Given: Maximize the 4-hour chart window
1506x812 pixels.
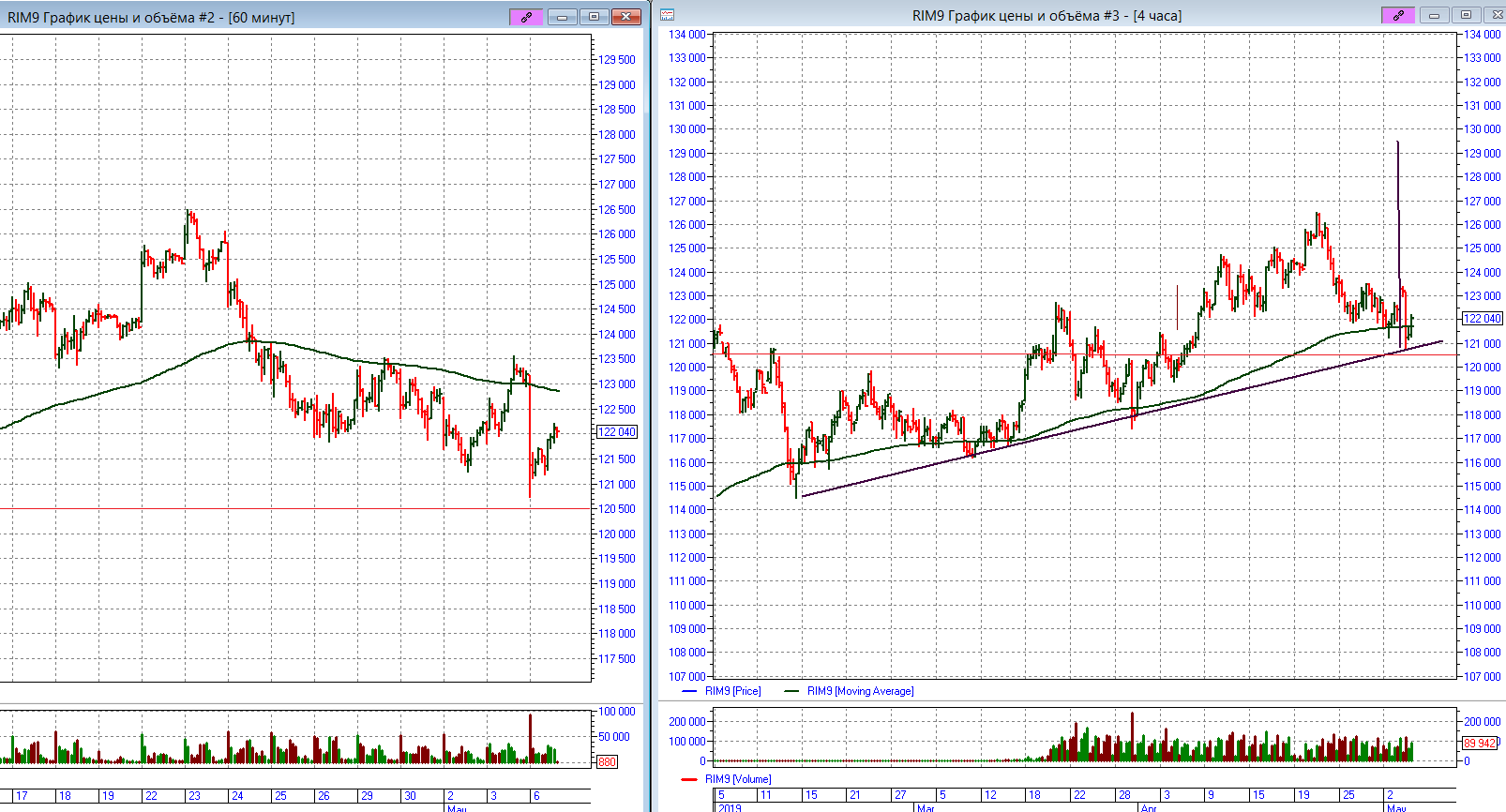Looking at the screenshot, I should point(1466,15).
